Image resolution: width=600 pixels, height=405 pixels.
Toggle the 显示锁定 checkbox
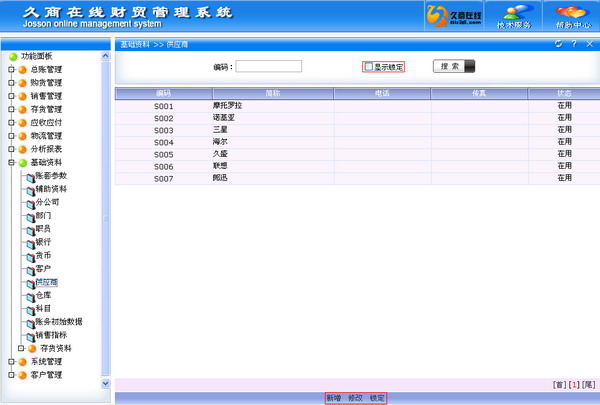point(368,67)
